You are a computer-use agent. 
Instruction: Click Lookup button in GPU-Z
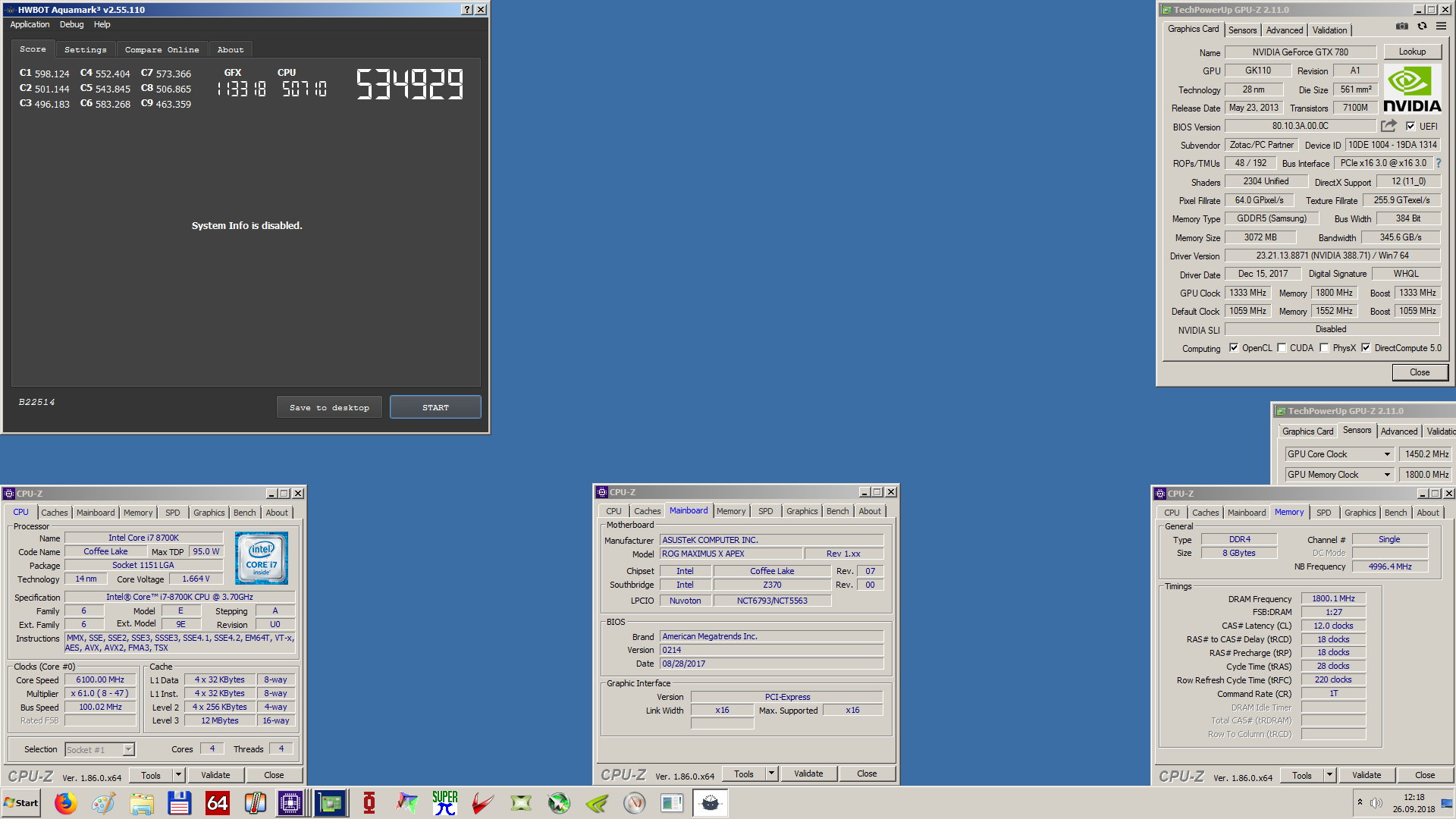pyautogui.click(x=1412, y=52)
